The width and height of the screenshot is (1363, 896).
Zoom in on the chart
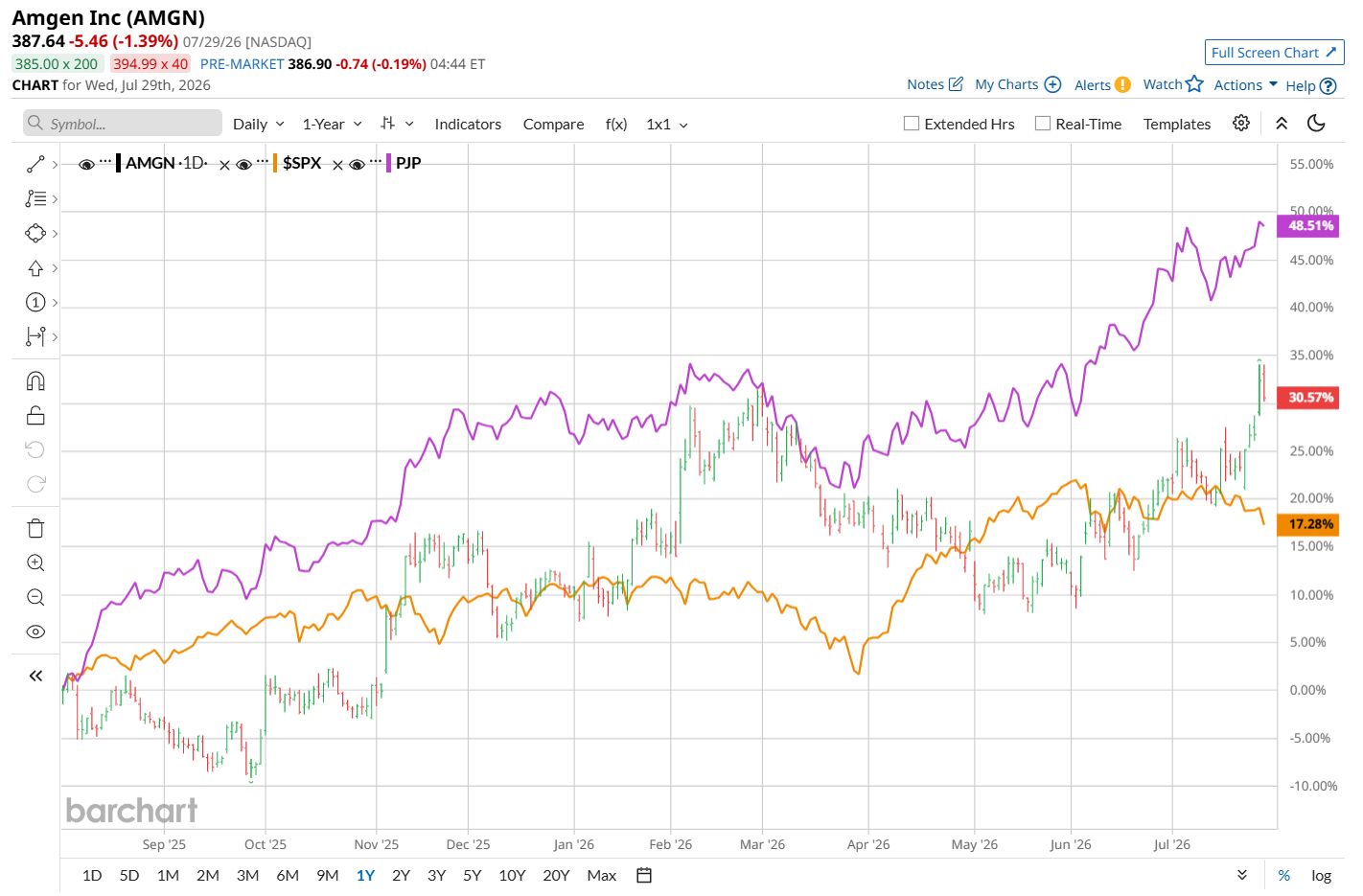tap(35, 563)
